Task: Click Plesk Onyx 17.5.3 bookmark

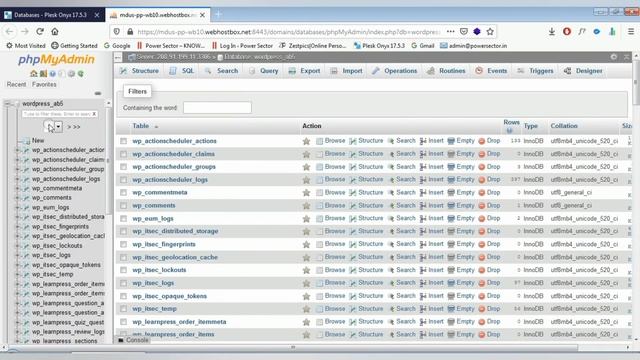Action: point(380,46)
